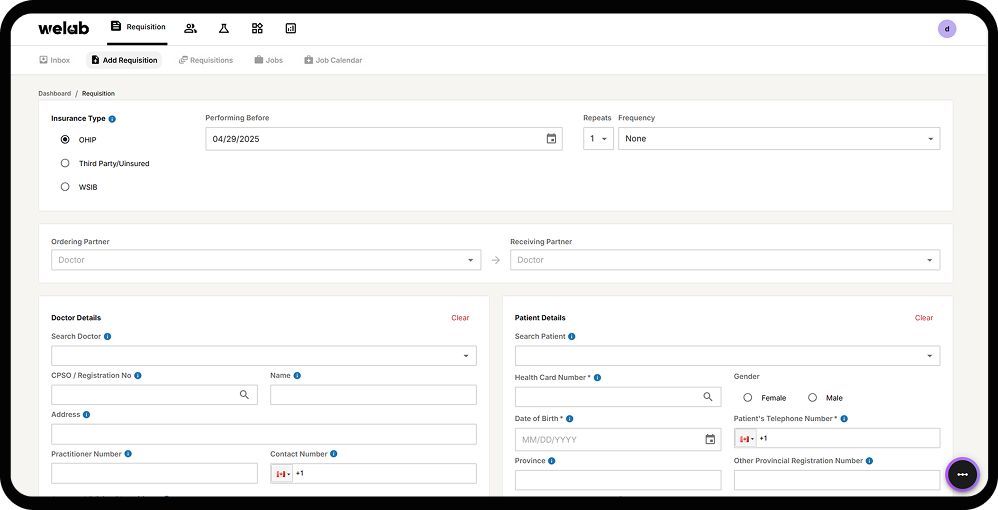Show Date of Birth info icon
The width and height of the screenshot is (998, 510).
[x=570, y=419]
